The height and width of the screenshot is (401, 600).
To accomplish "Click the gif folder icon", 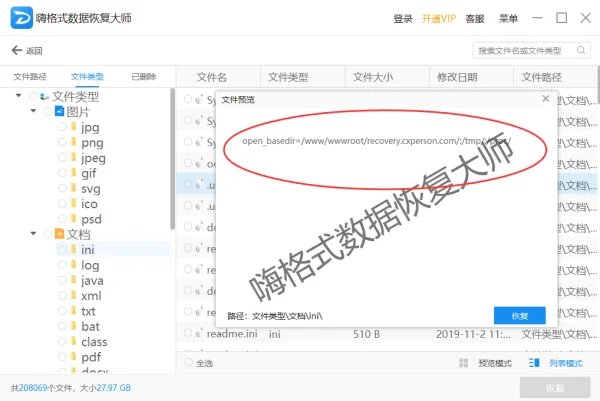I will pyautogui.click(x=74, y=173).
